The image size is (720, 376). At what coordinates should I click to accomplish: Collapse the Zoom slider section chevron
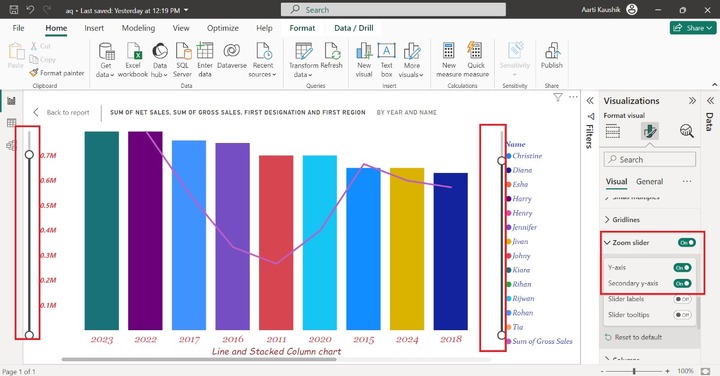point(608,242)
